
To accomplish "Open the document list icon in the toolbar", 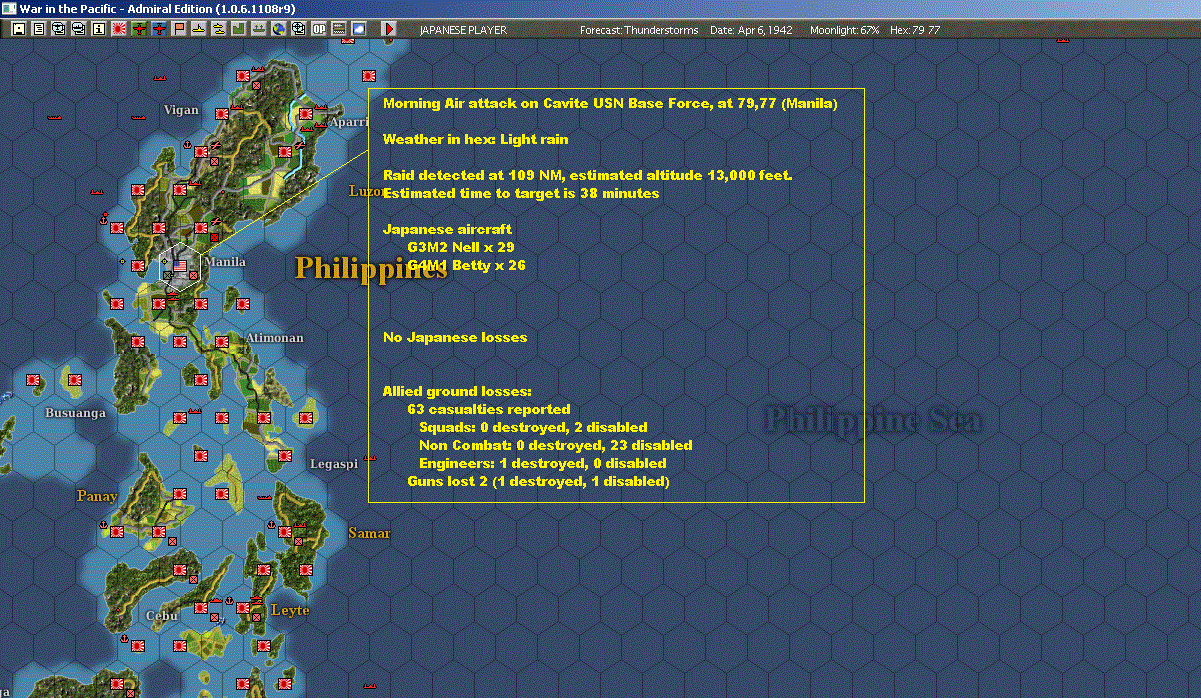I will (x=39, y=29).
